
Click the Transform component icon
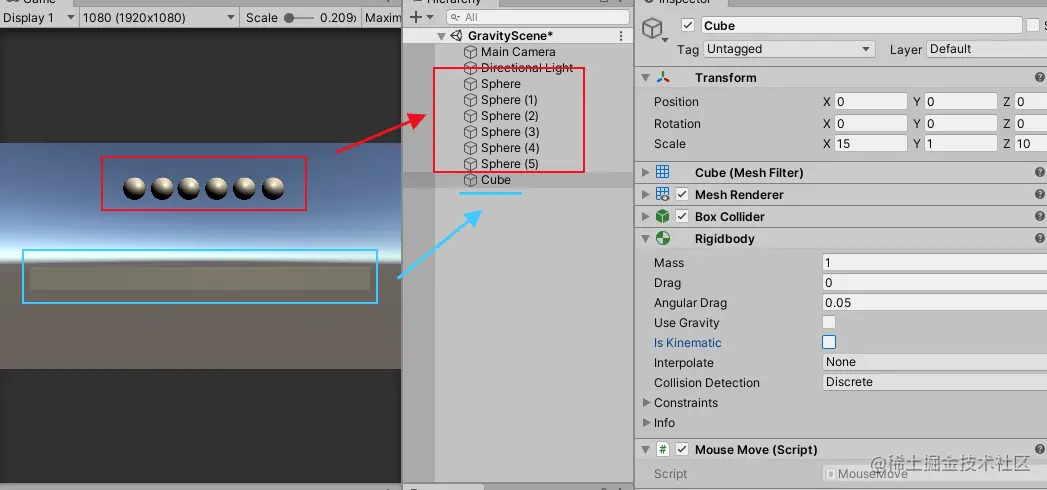coord(662,77)
